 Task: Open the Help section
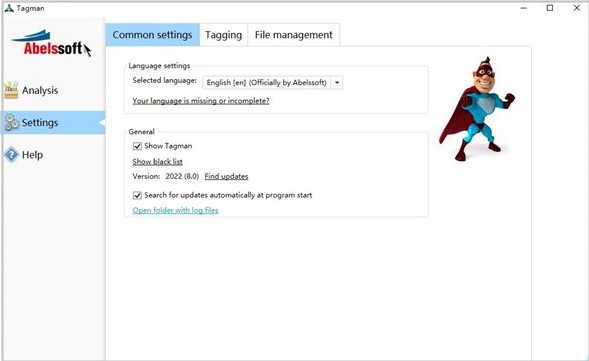pos(54,155)
